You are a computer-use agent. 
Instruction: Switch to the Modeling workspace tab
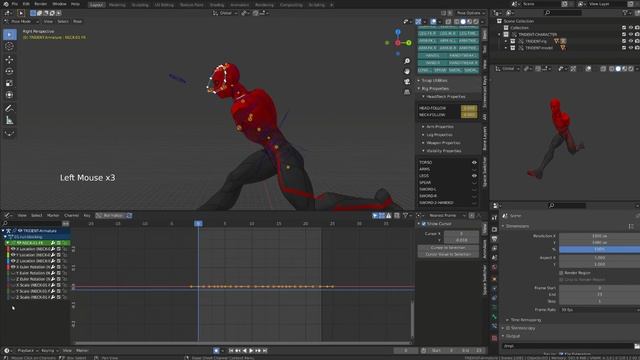117,5
